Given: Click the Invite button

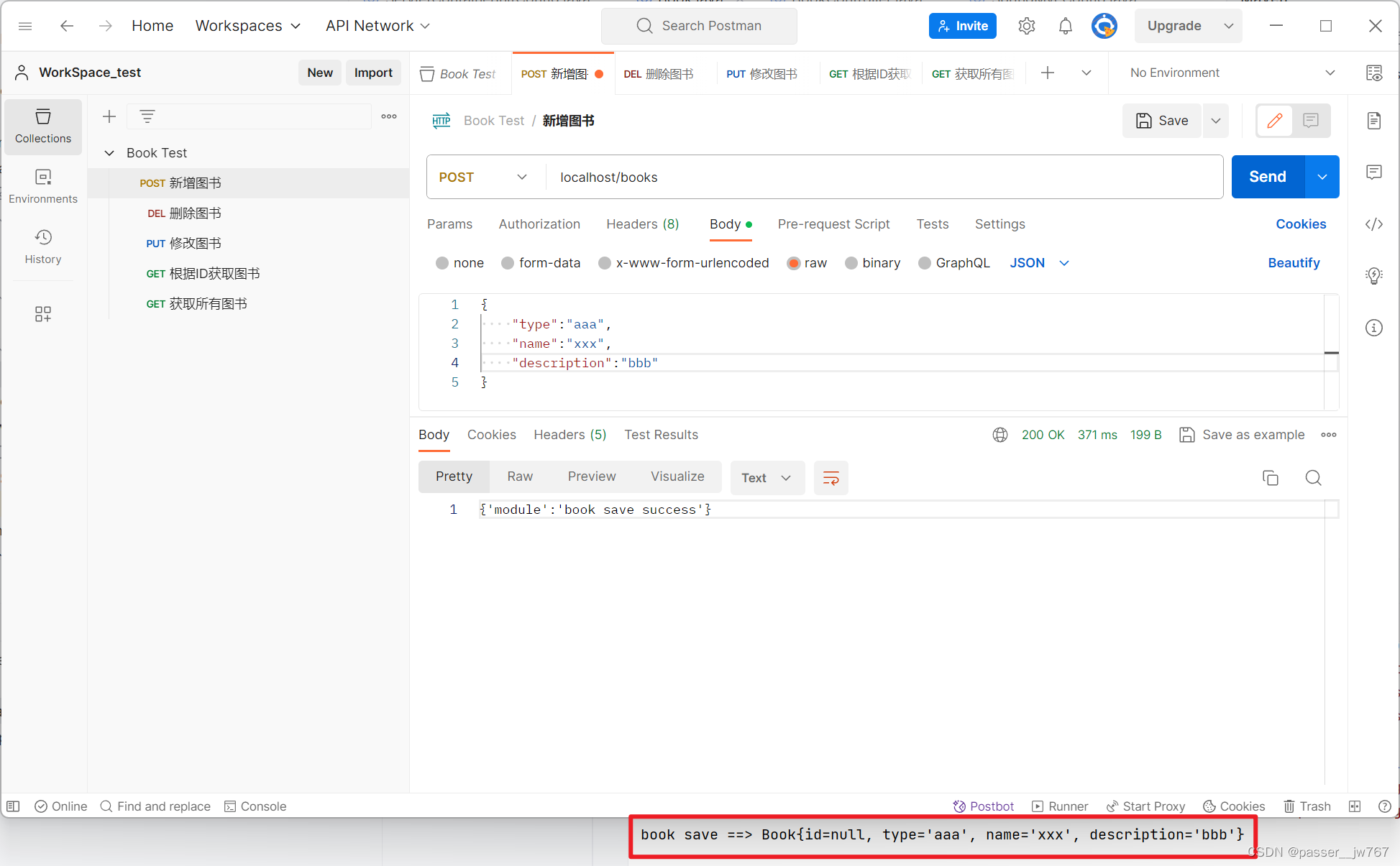Looking at the screenshot, I should (963, 26).
